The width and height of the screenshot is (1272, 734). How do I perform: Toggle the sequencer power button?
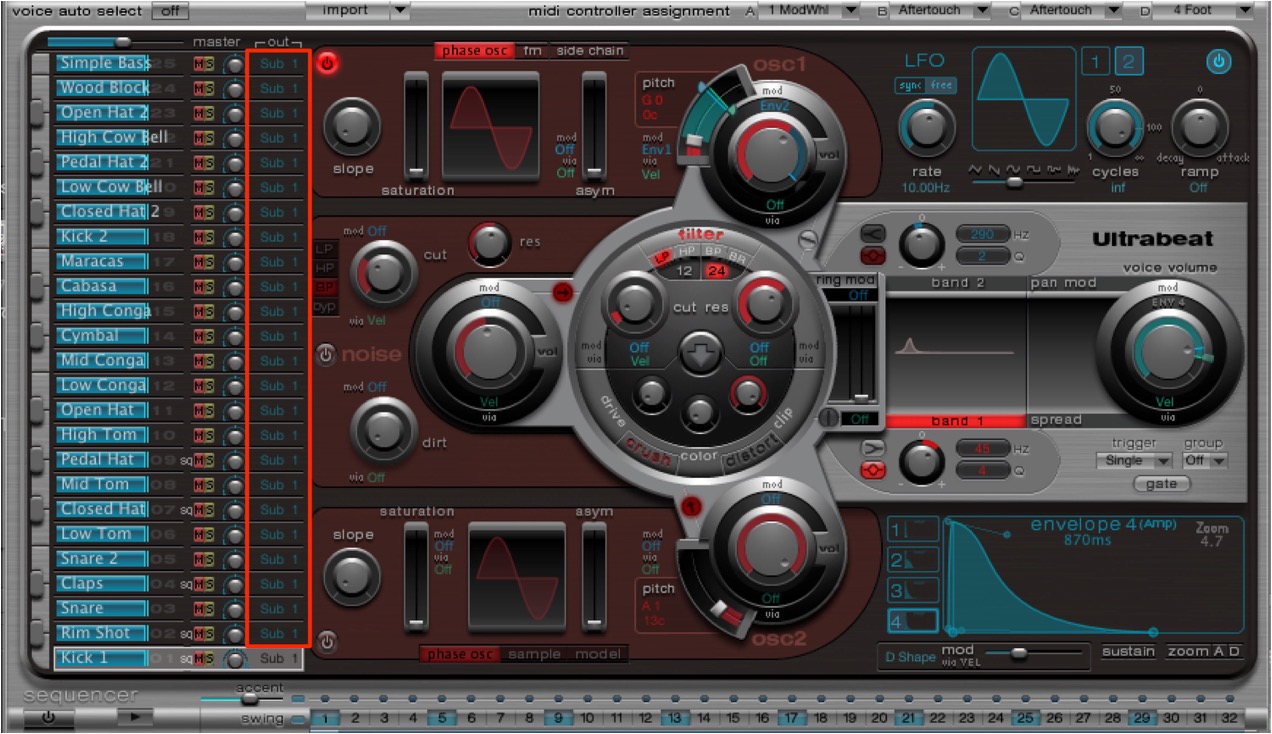point(48,717)
